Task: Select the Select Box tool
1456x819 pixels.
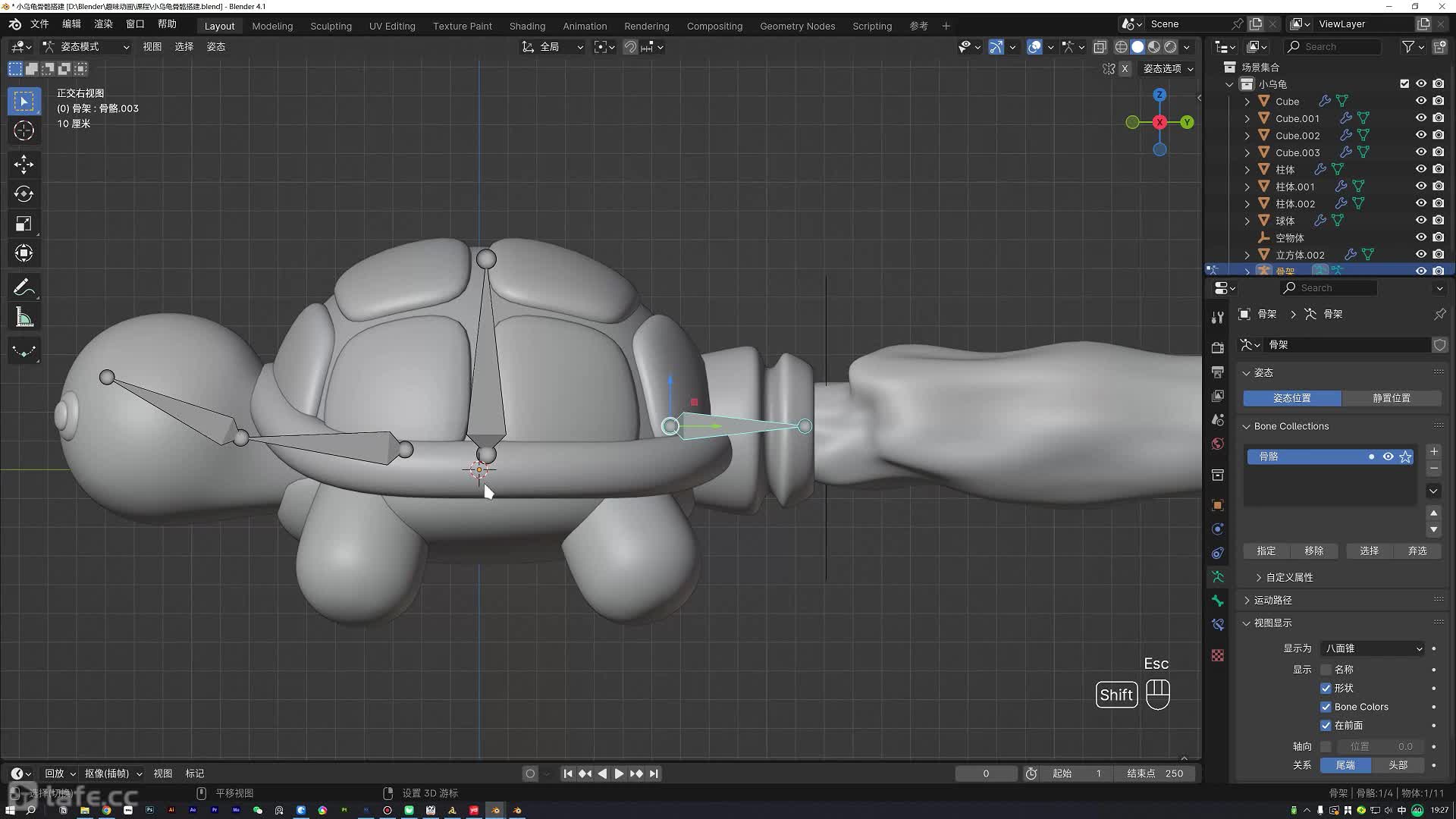Action: tap(24, 101)
